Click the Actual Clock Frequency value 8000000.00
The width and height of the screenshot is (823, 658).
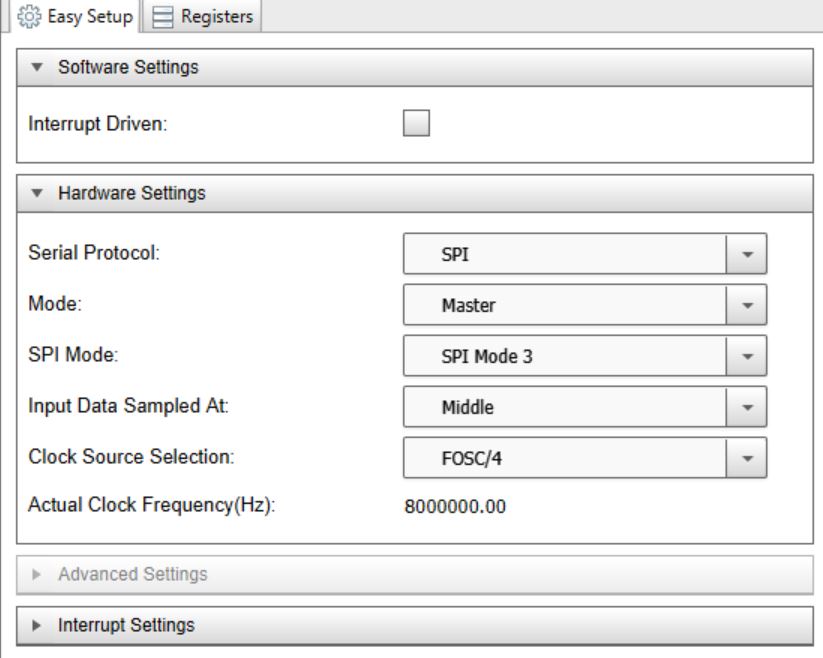(x=455, y=507)
